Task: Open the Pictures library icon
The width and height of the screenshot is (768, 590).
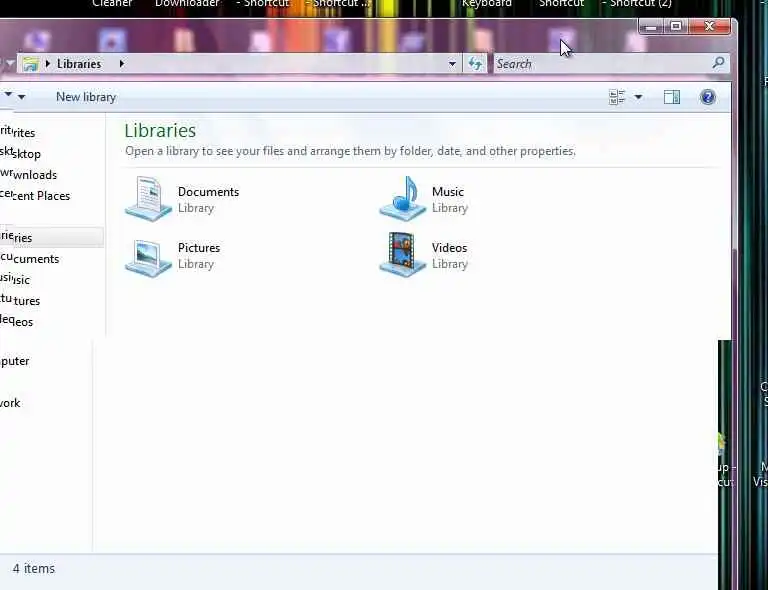Action: click(x=148, y=258)
